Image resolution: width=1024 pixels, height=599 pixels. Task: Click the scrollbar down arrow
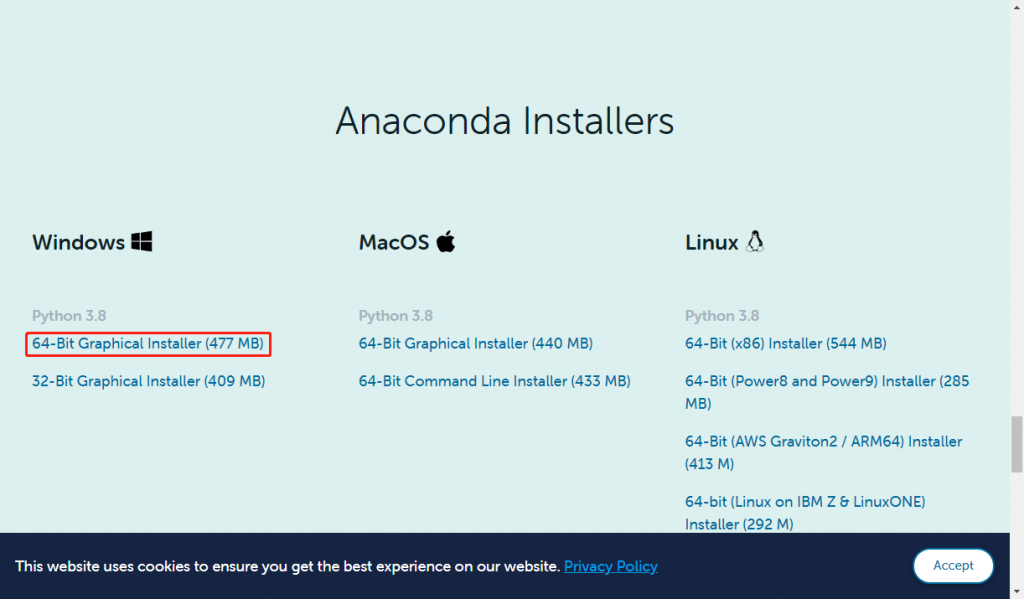[x=1017, y=593]
